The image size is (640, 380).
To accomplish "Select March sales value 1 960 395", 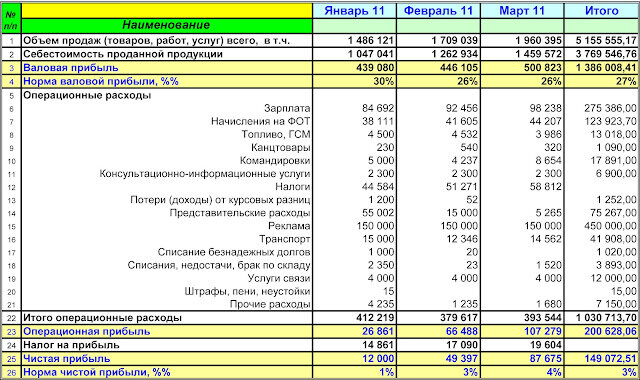I will coord(538,40).
